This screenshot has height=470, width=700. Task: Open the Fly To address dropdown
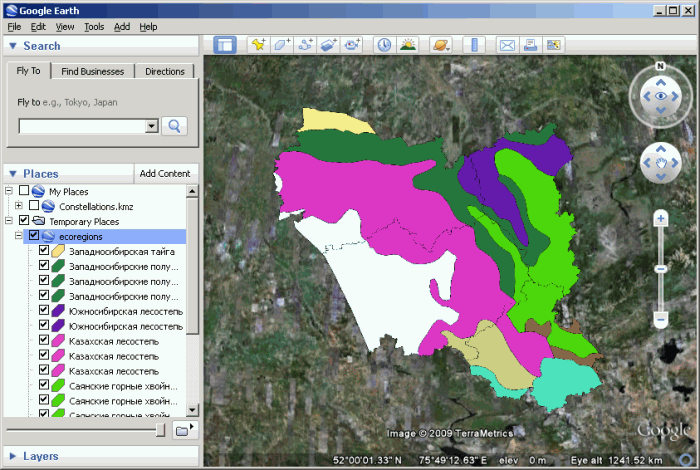(152, 126)
